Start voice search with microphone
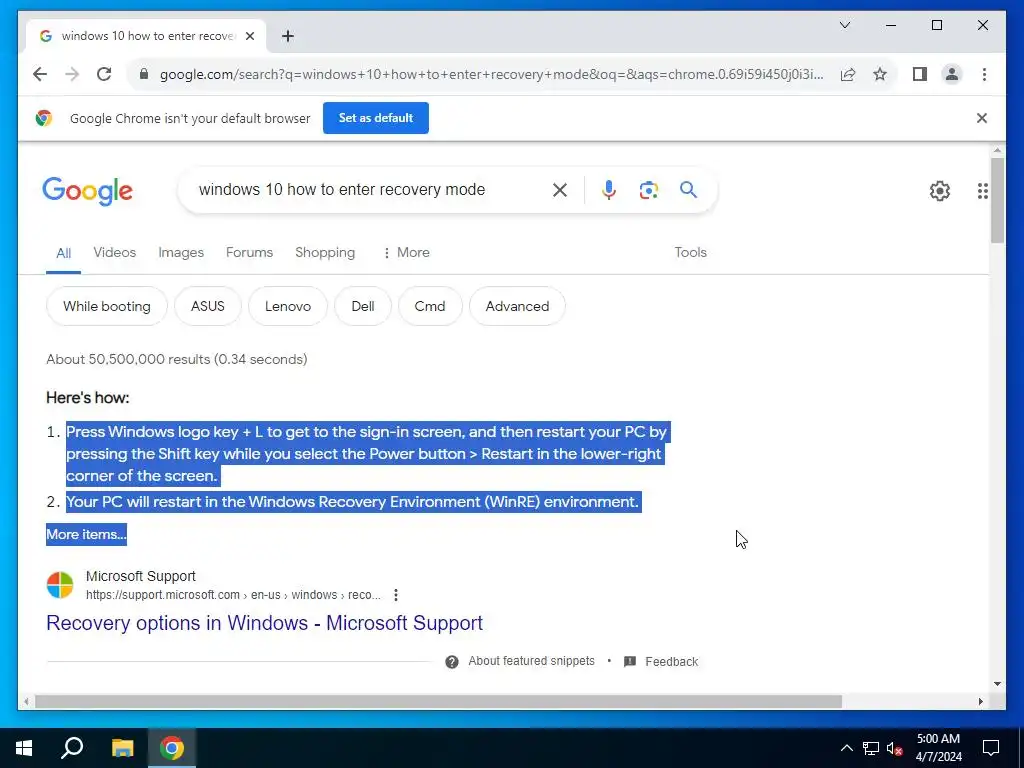The width and height of the screenshot is (1024, 768). (x=609, y=190)
